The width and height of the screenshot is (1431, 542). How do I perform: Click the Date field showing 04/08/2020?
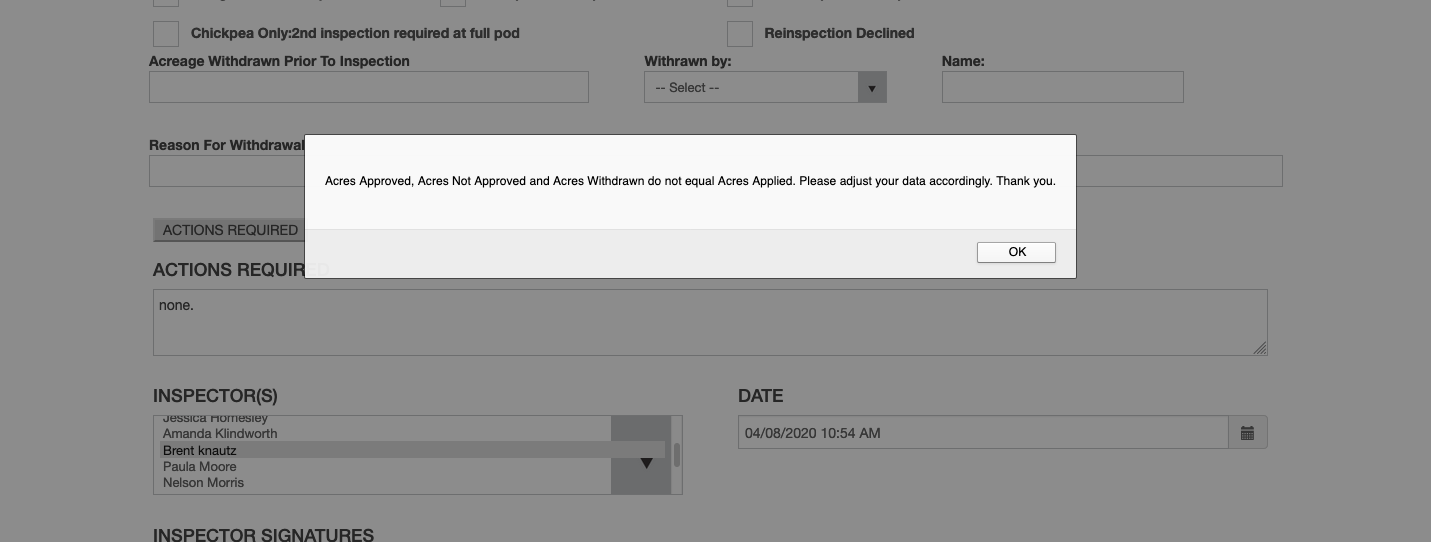point(982,433)
